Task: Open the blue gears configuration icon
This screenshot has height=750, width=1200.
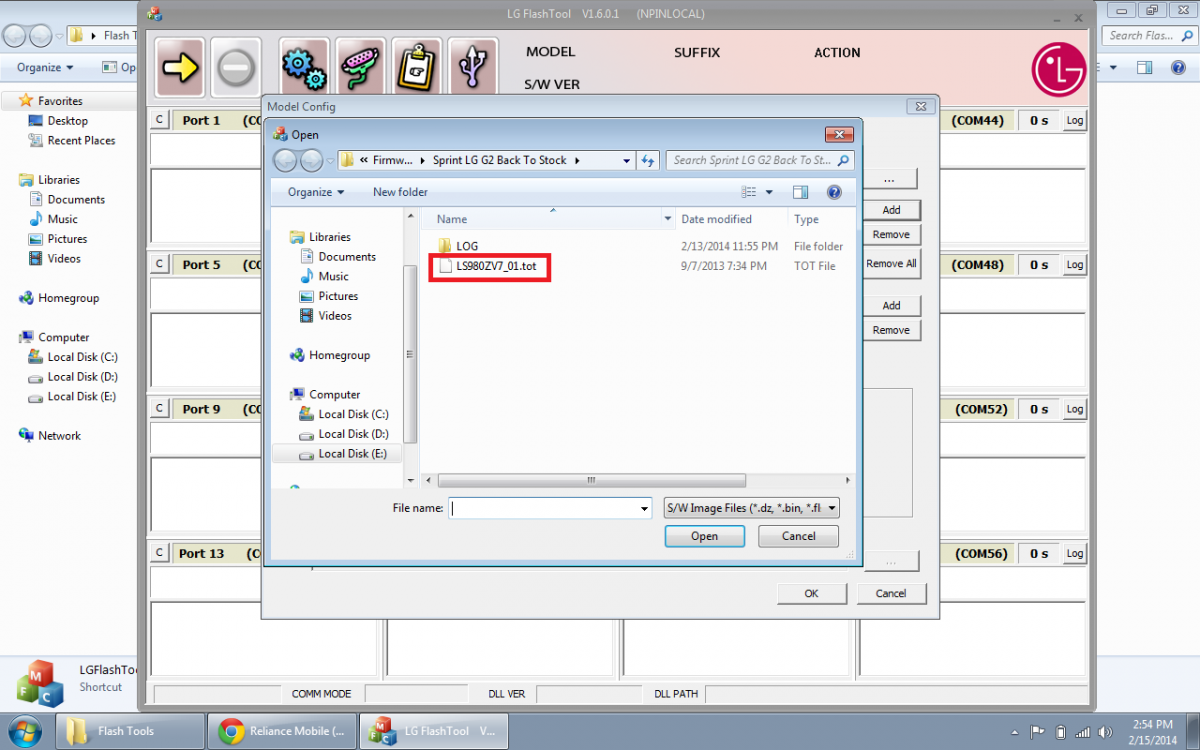Action: pos(304,67)
